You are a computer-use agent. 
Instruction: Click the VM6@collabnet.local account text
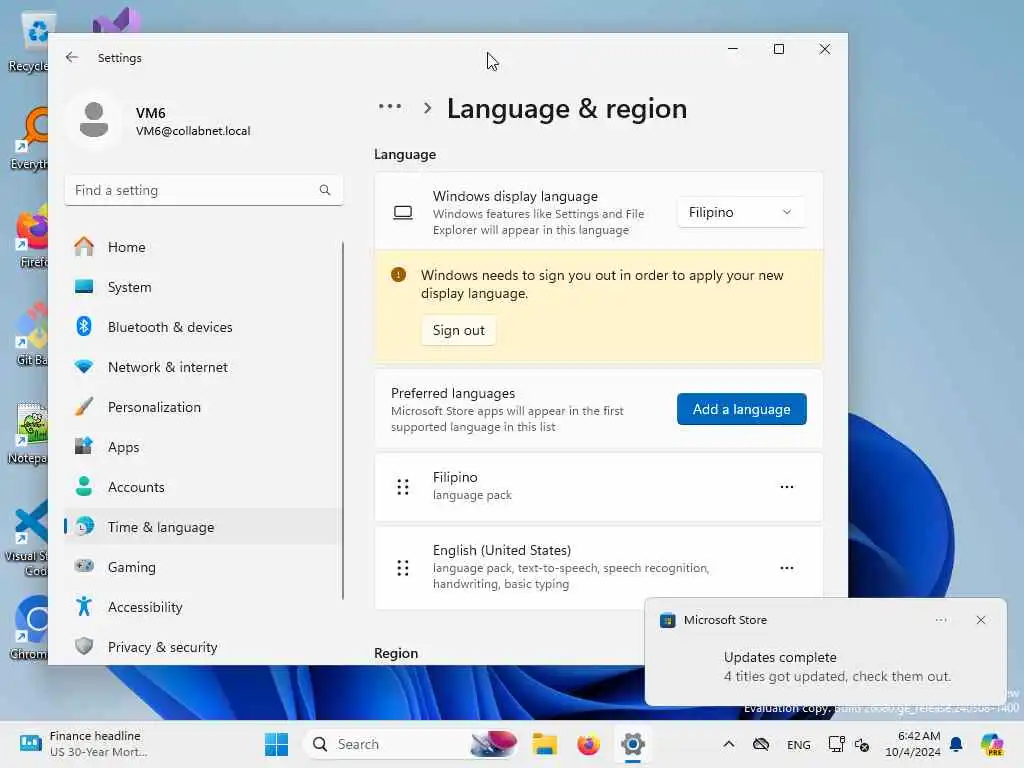193,131
